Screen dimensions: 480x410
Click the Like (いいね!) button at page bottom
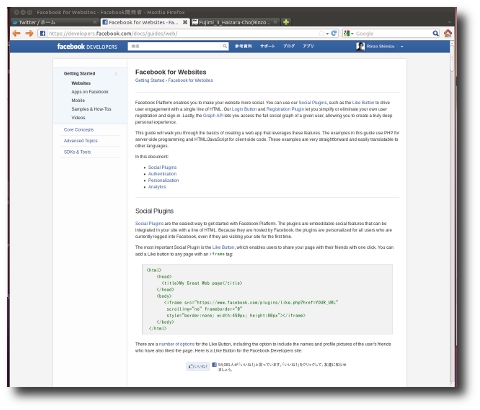198,366
